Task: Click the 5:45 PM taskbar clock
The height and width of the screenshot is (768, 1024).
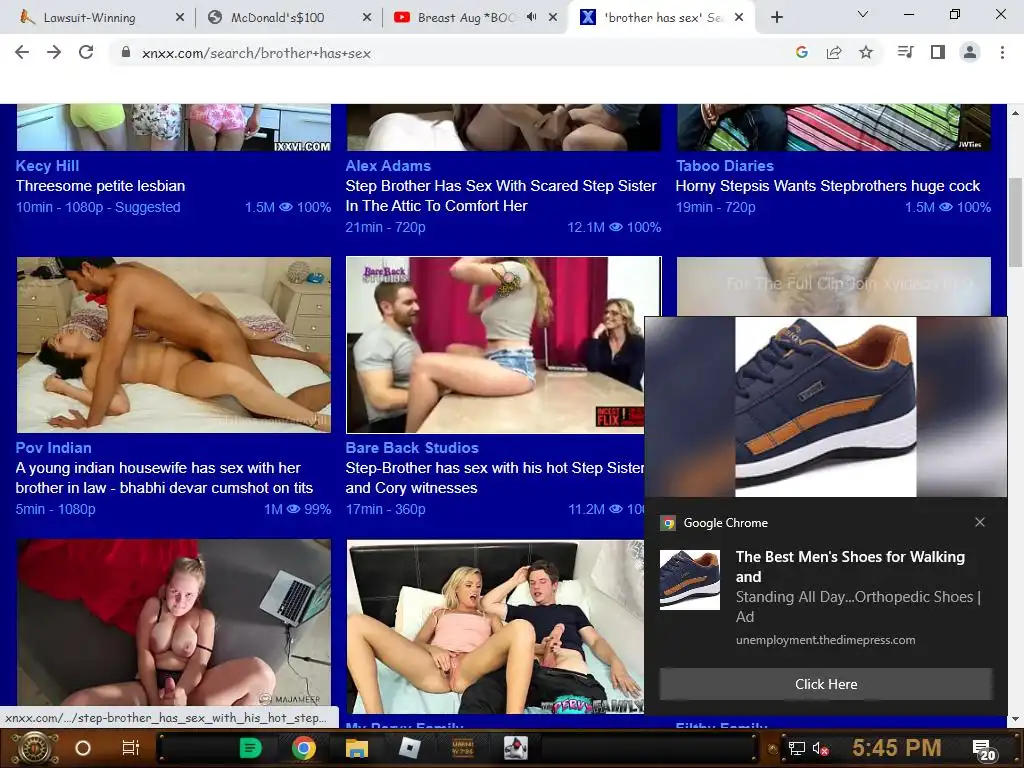Action: pos(897,748)
